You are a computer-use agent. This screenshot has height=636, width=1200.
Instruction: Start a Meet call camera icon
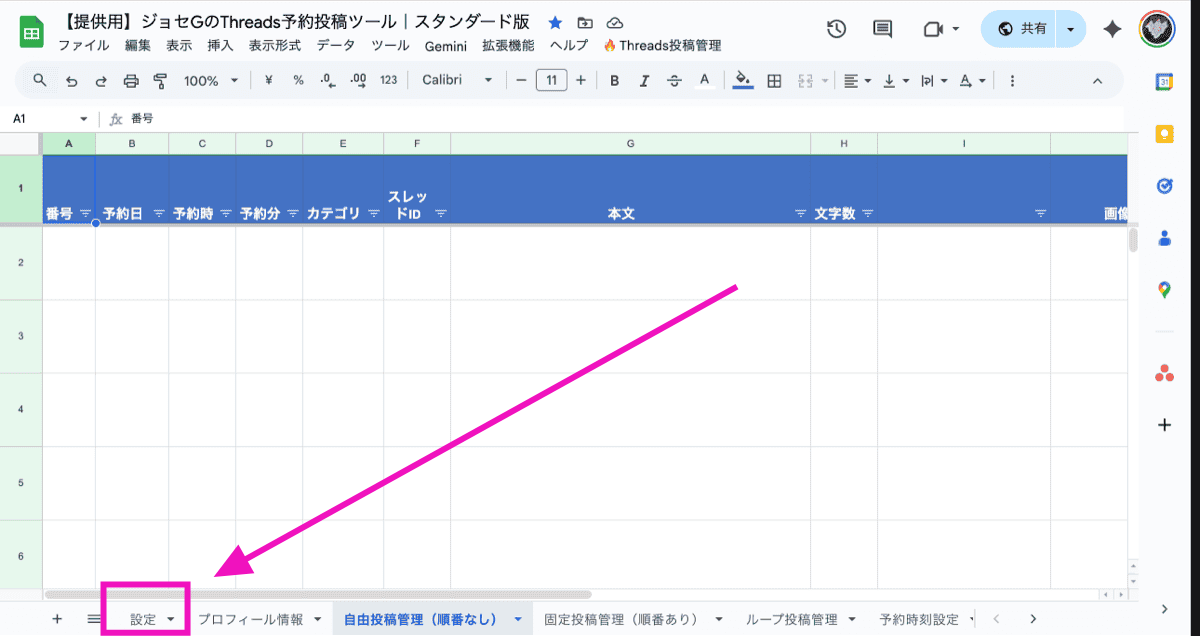click(934, 29)
